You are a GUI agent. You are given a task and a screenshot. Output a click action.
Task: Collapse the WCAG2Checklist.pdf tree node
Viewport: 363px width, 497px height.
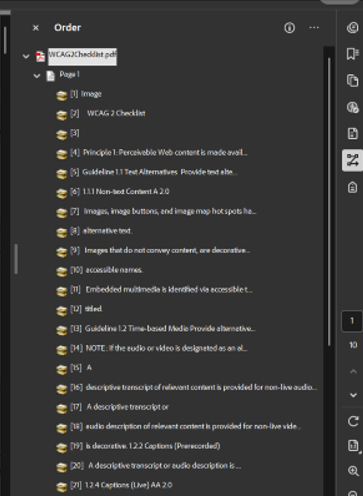26,56
